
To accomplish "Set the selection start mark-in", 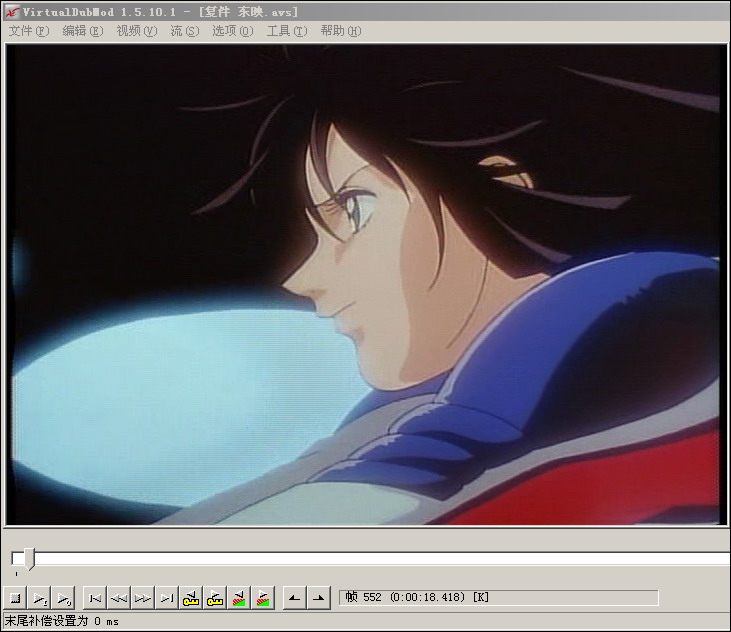I will tap(295, 598).
